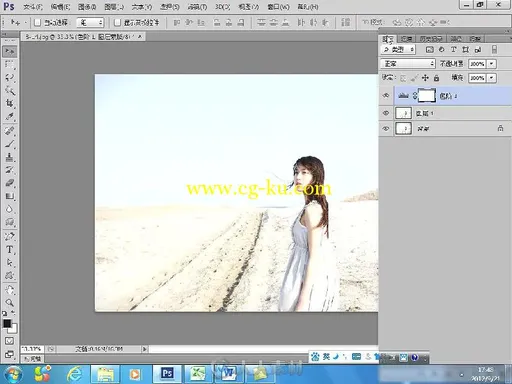Click the Lock All padlock icon in Layers panel
The height and width of the screenshot is (384, 512).
(x=436, y=78)
